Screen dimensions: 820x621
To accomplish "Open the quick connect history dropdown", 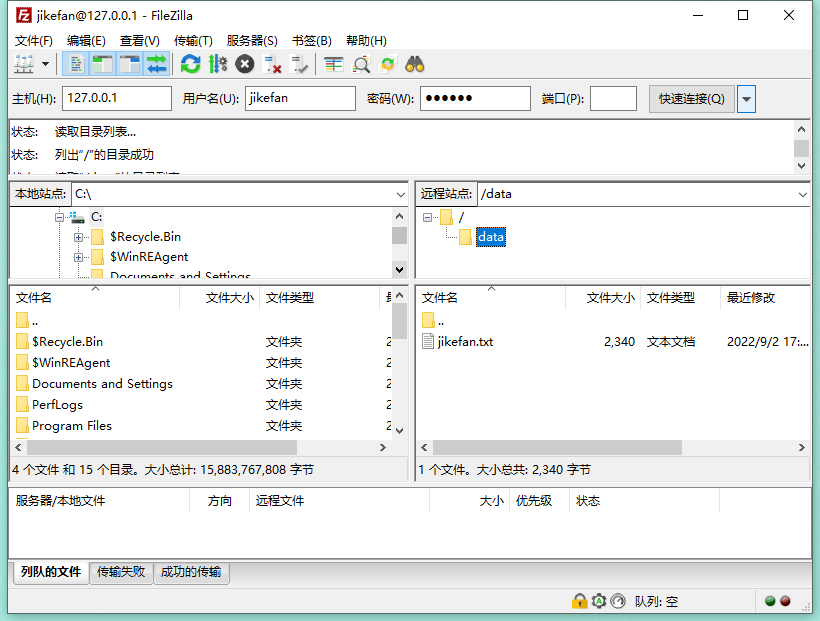I will (x=746, y=99).
